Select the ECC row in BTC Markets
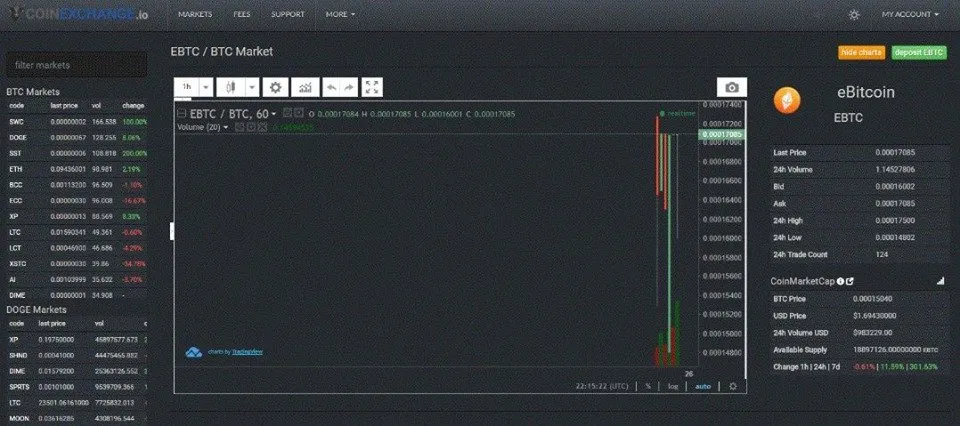Image resolution: width=960 pixels, height=426 pixels. [77, 201]
